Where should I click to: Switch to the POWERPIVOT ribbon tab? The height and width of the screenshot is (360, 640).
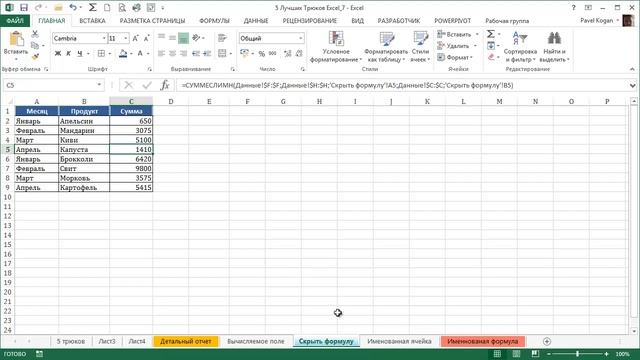(452, 20)
